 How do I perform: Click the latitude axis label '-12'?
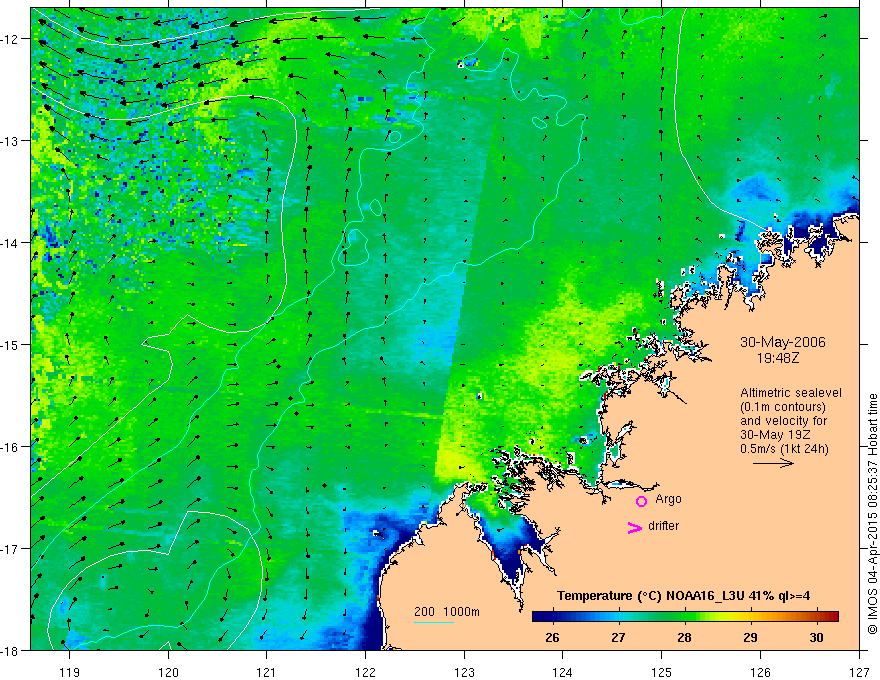11,39
